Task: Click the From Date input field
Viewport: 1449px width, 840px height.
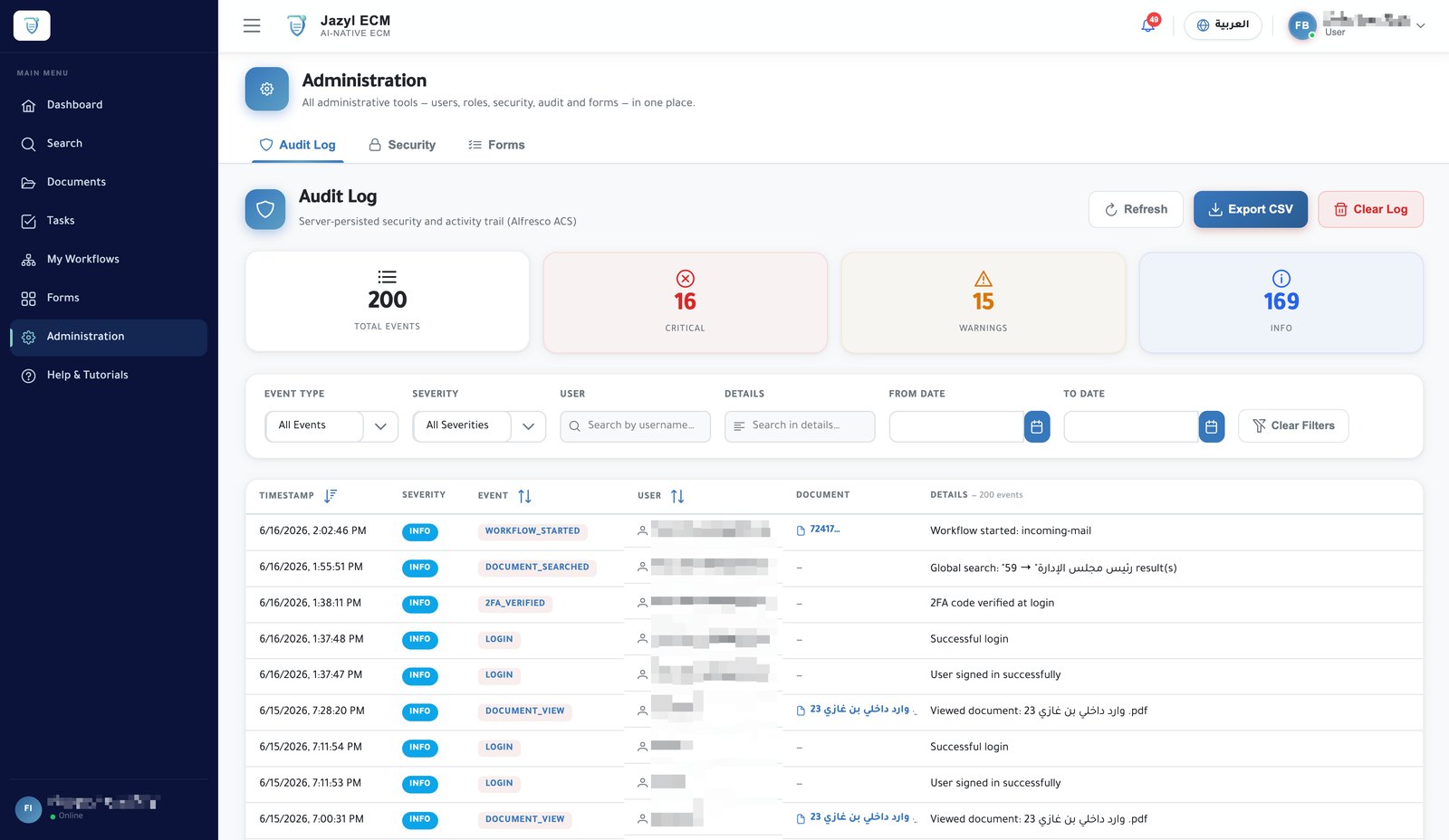Action: pos(956,426)
